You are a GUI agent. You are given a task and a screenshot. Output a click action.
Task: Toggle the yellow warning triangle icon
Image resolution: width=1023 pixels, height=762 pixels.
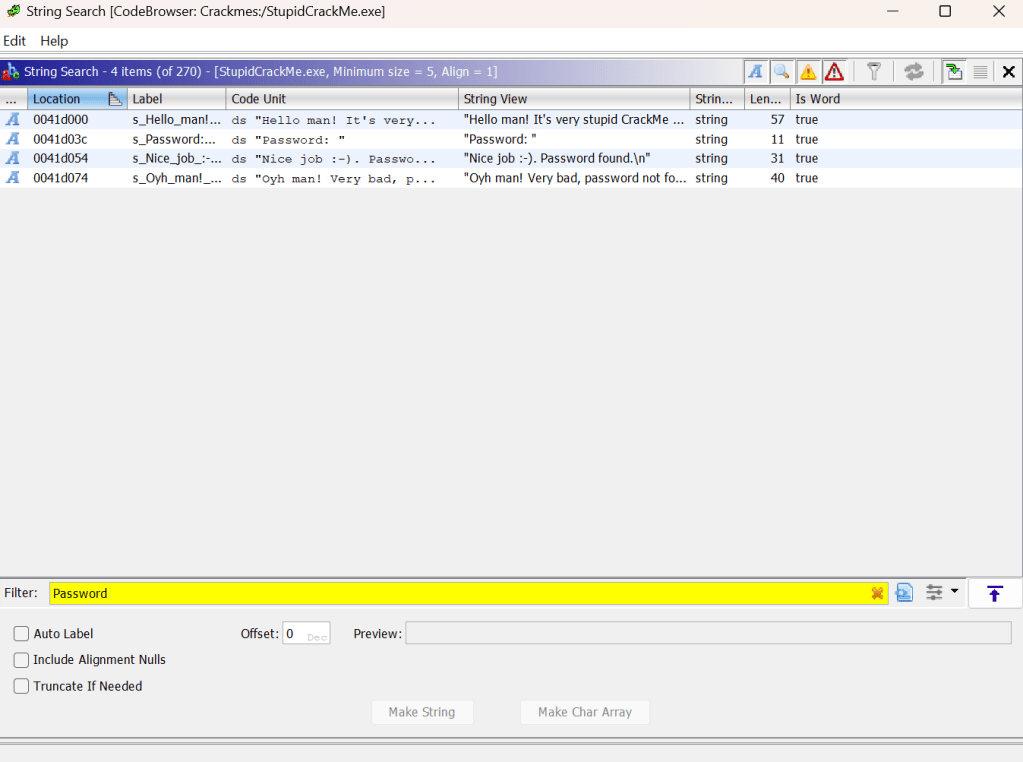pos(808,72)
